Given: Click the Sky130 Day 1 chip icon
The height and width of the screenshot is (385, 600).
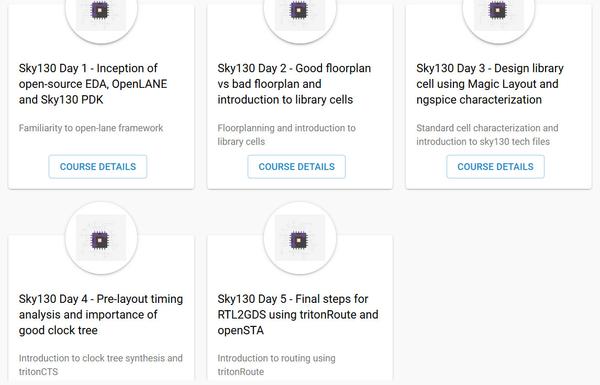Looking at the screenshot, I should pos(100,10).
